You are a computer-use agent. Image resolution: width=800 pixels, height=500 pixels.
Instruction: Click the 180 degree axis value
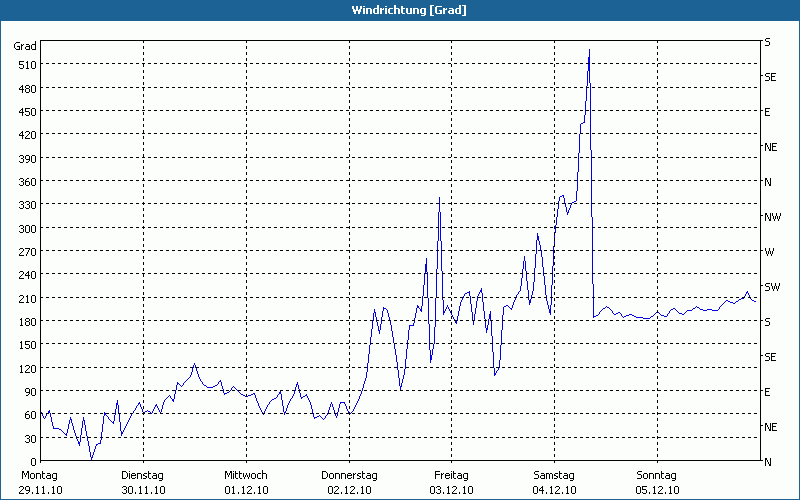29,321
